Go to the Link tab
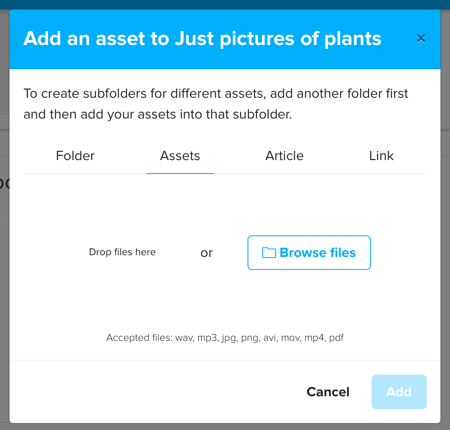 (381, 156)
